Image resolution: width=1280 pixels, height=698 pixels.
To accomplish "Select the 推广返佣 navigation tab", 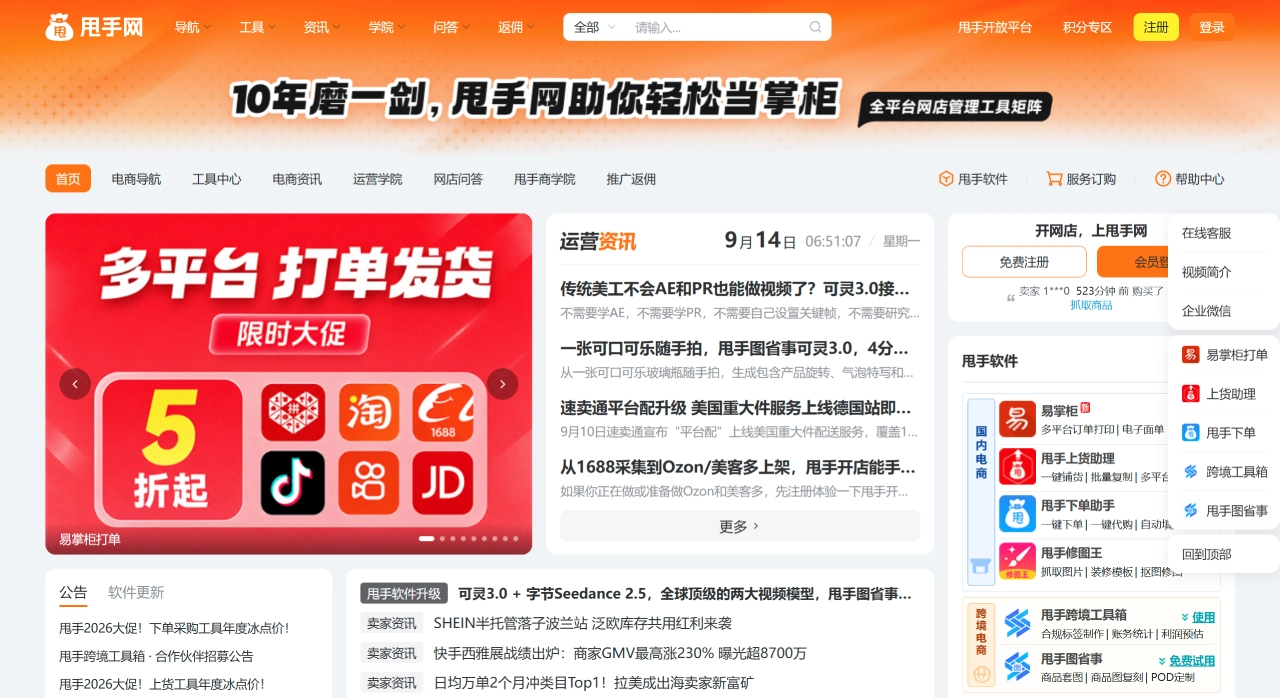I will click(631, 179).
